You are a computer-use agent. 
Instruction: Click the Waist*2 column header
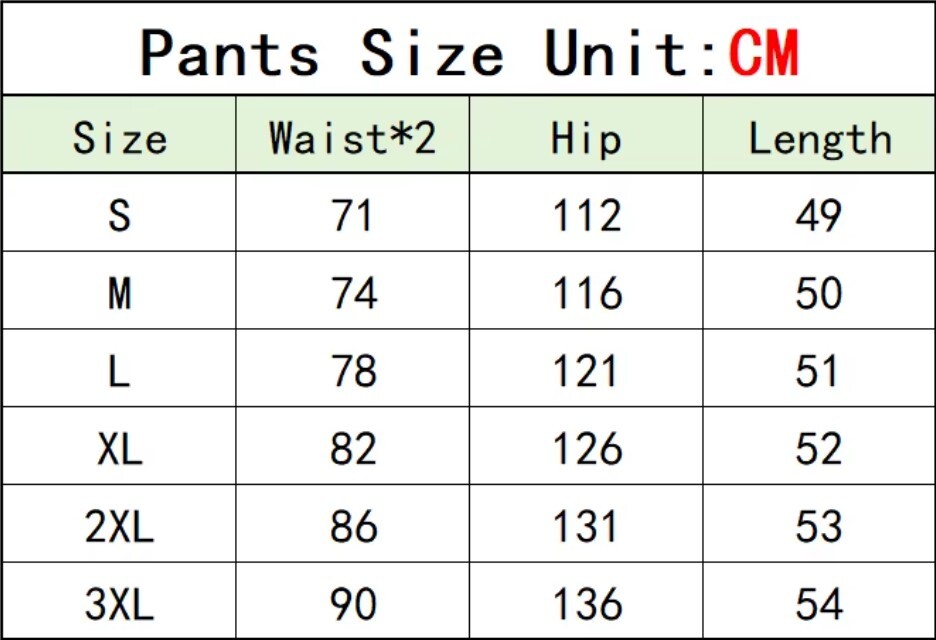point(353,138)
